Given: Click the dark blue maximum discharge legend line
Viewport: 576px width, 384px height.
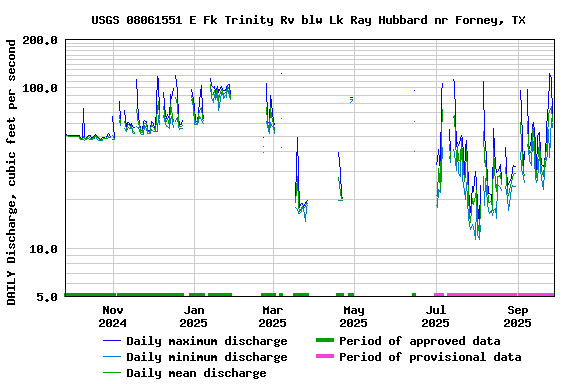Looking at the screenshot, I should click(x=112, y=341).
